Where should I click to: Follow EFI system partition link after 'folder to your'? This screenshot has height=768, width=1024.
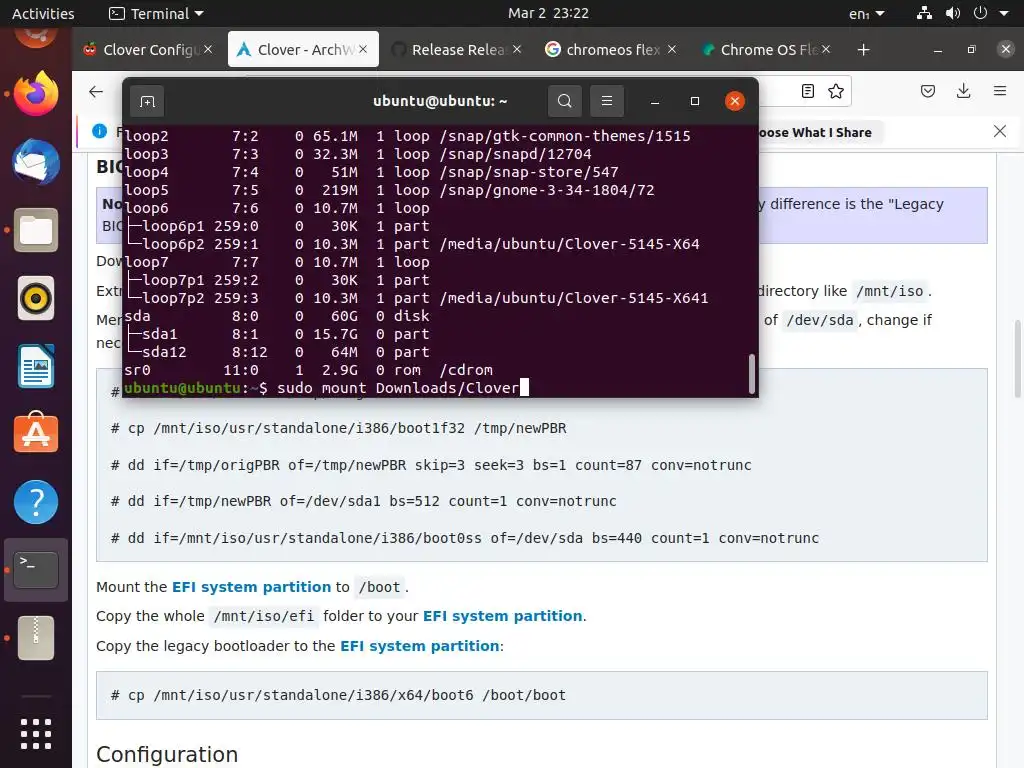coord(503,616)
